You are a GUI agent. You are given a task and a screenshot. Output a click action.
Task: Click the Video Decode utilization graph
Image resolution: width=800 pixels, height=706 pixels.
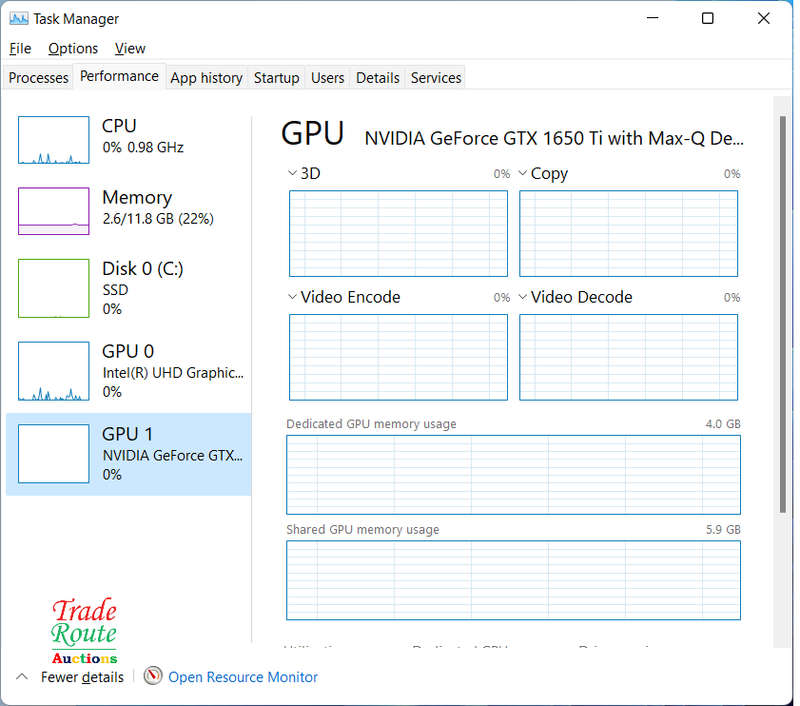coord(629,357)
